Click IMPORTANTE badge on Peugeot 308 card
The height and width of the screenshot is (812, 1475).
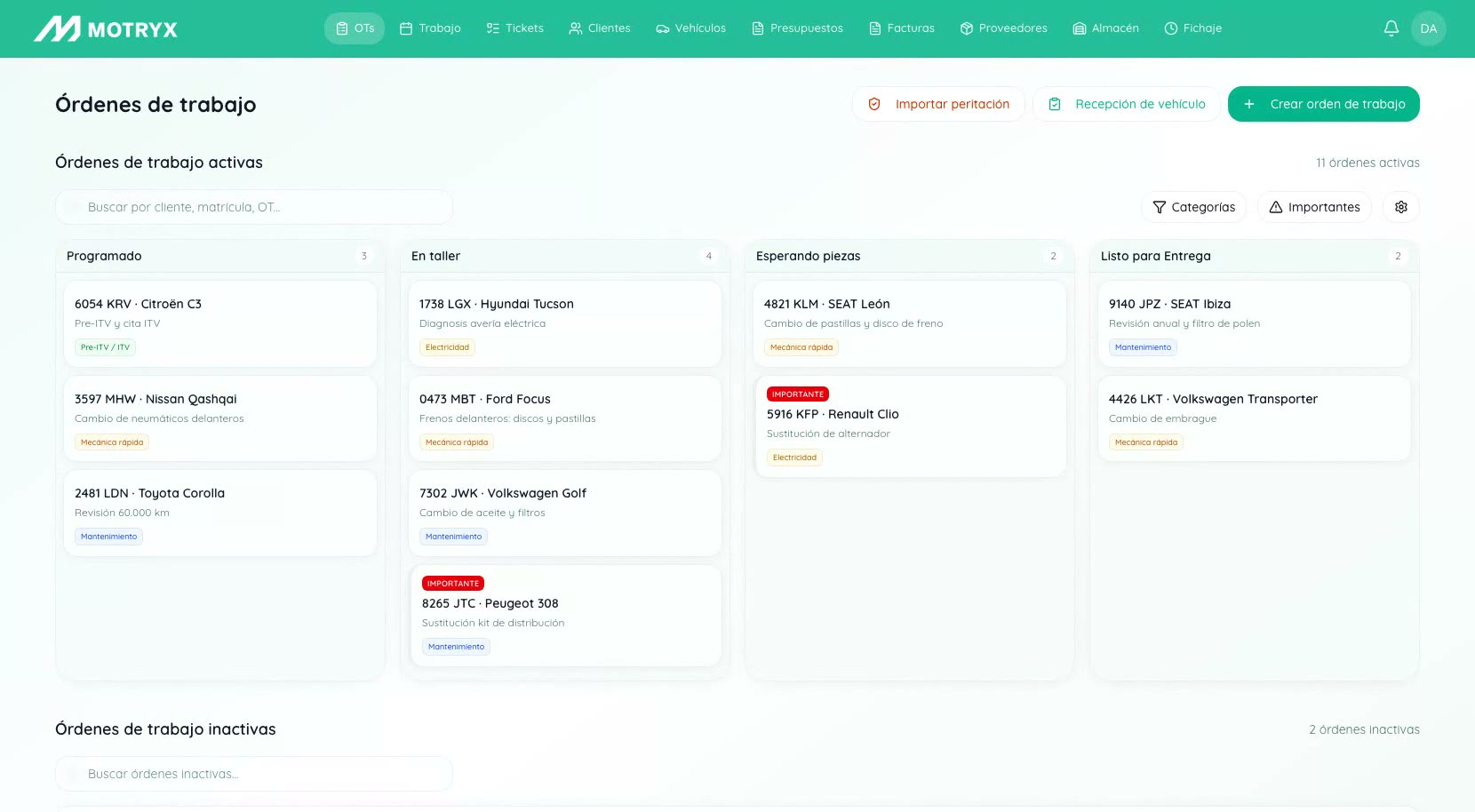453,584
